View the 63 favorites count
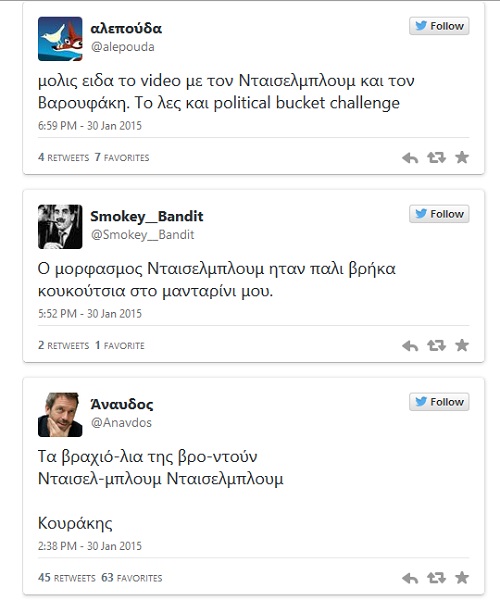500x600 pixels. pyautogui.click(x=132, y=578)
